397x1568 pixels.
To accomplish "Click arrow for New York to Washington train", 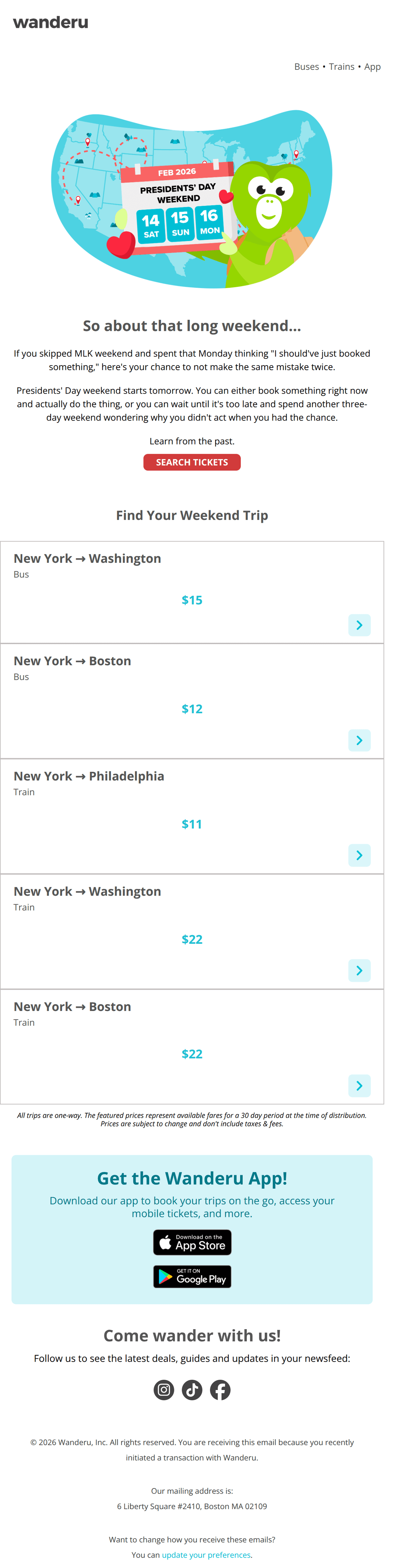I will click(x=359, y=970).
